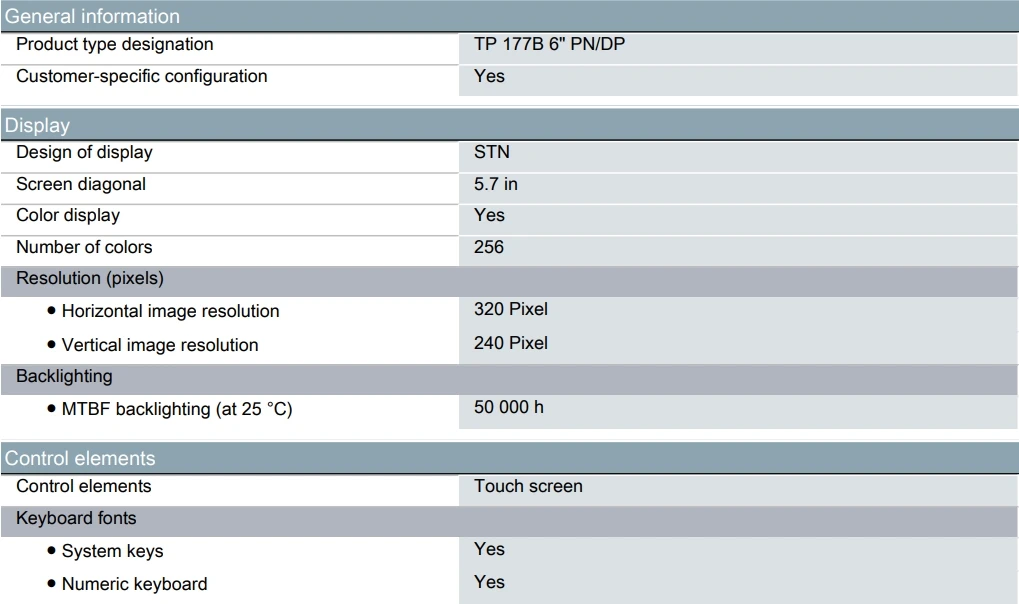This screenshot has width=1019, height=604.
Task: Click the Resolution (pixels) subheader
Action: (90, 278)
